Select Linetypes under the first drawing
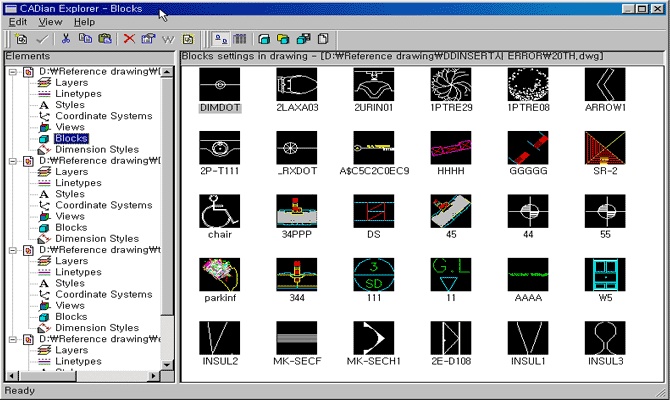This screenshot has height=400, width=670. 78,94
